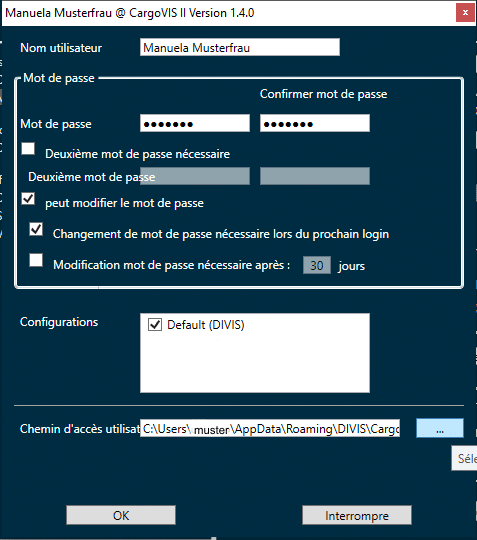
Task: Click the user access path field
Action: (x=270, y=428)
